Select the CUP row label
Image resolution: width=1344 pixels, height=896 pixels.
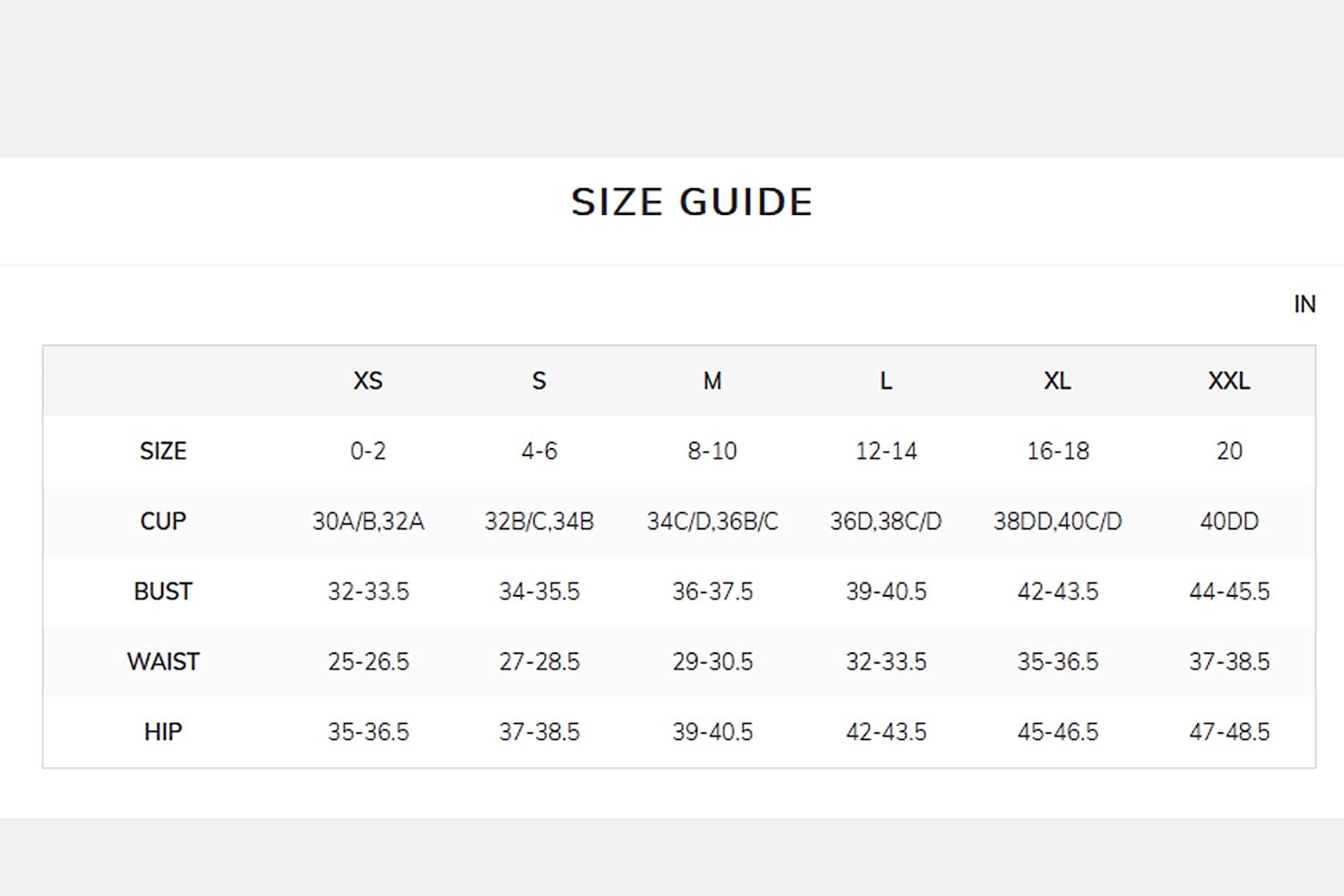tap(163, 521)
